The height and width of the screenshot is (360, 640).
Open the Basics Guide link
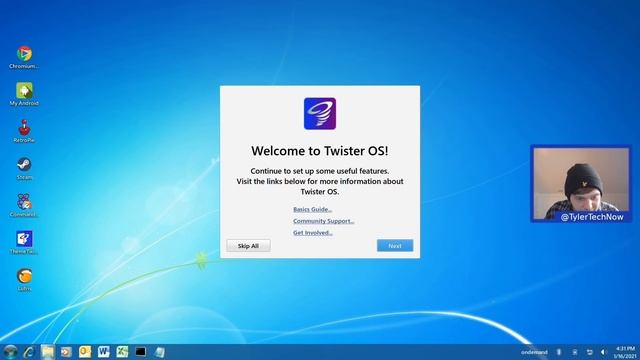click(x=313, y=209)
